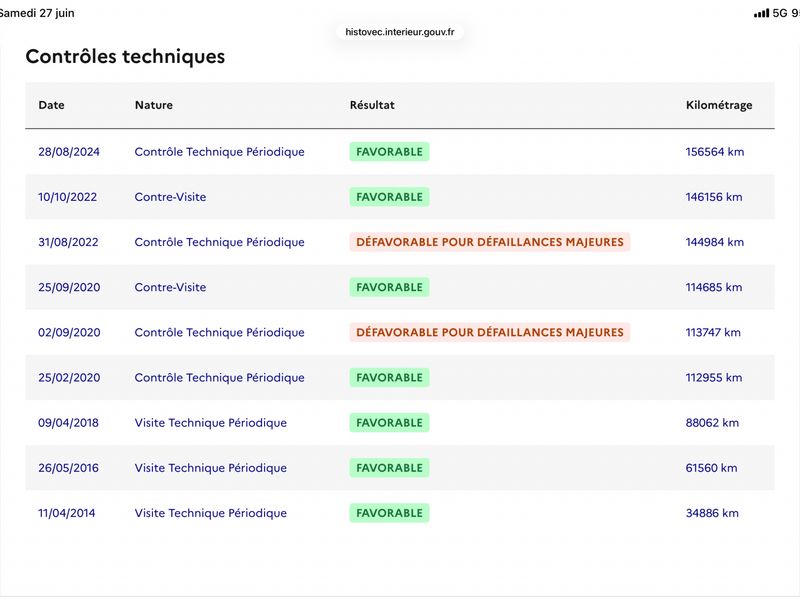Click FAVORABLE badge on 09/04/2018 row

[x=389, y=423]
